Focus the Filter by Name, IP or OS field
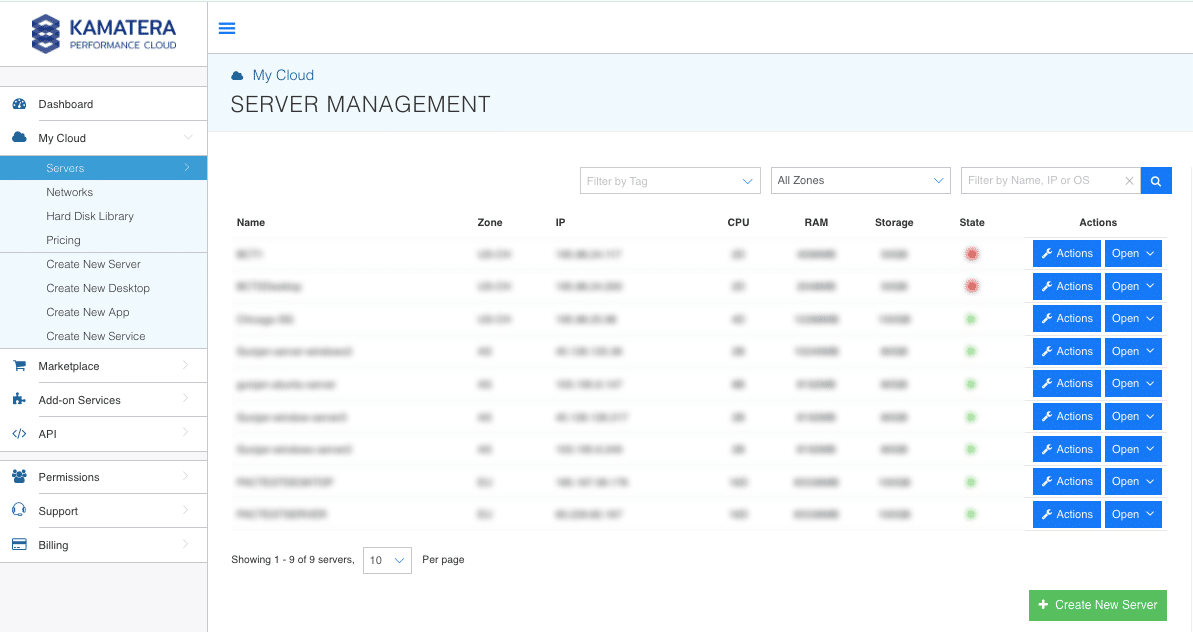This screenshot has height=632, width=1193. click(x=1042, y=181)
